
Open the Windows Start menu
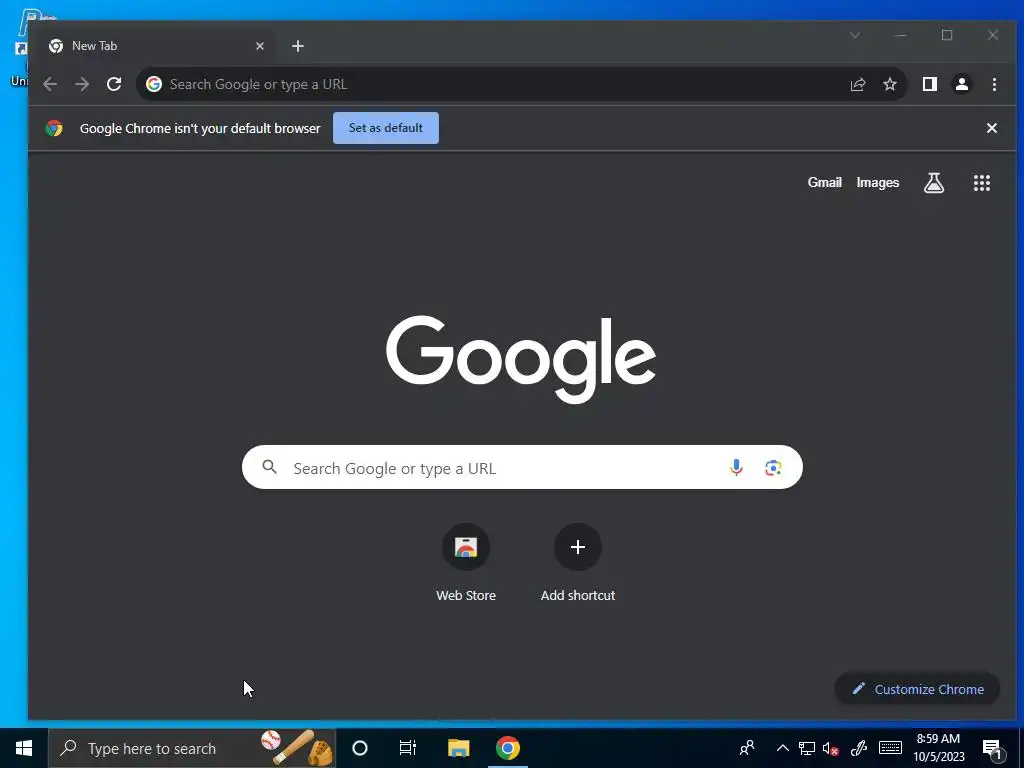tap(24, 748)
